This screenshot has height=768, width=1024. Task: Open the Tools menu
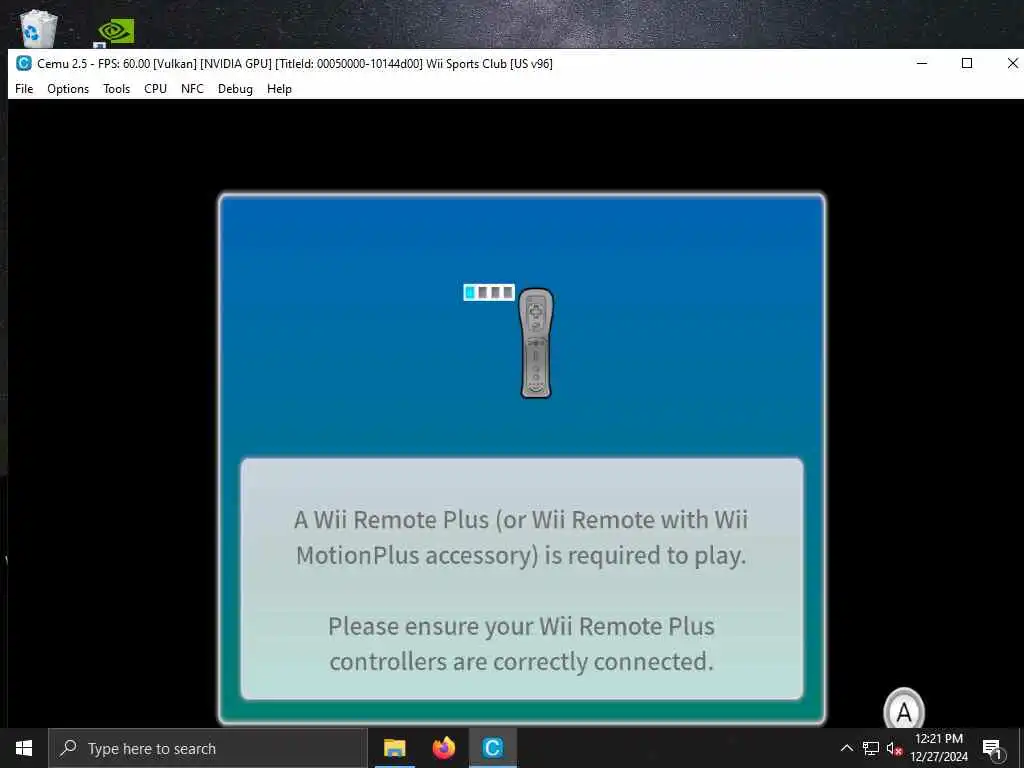pyautogui.click(x=116, y=89)
